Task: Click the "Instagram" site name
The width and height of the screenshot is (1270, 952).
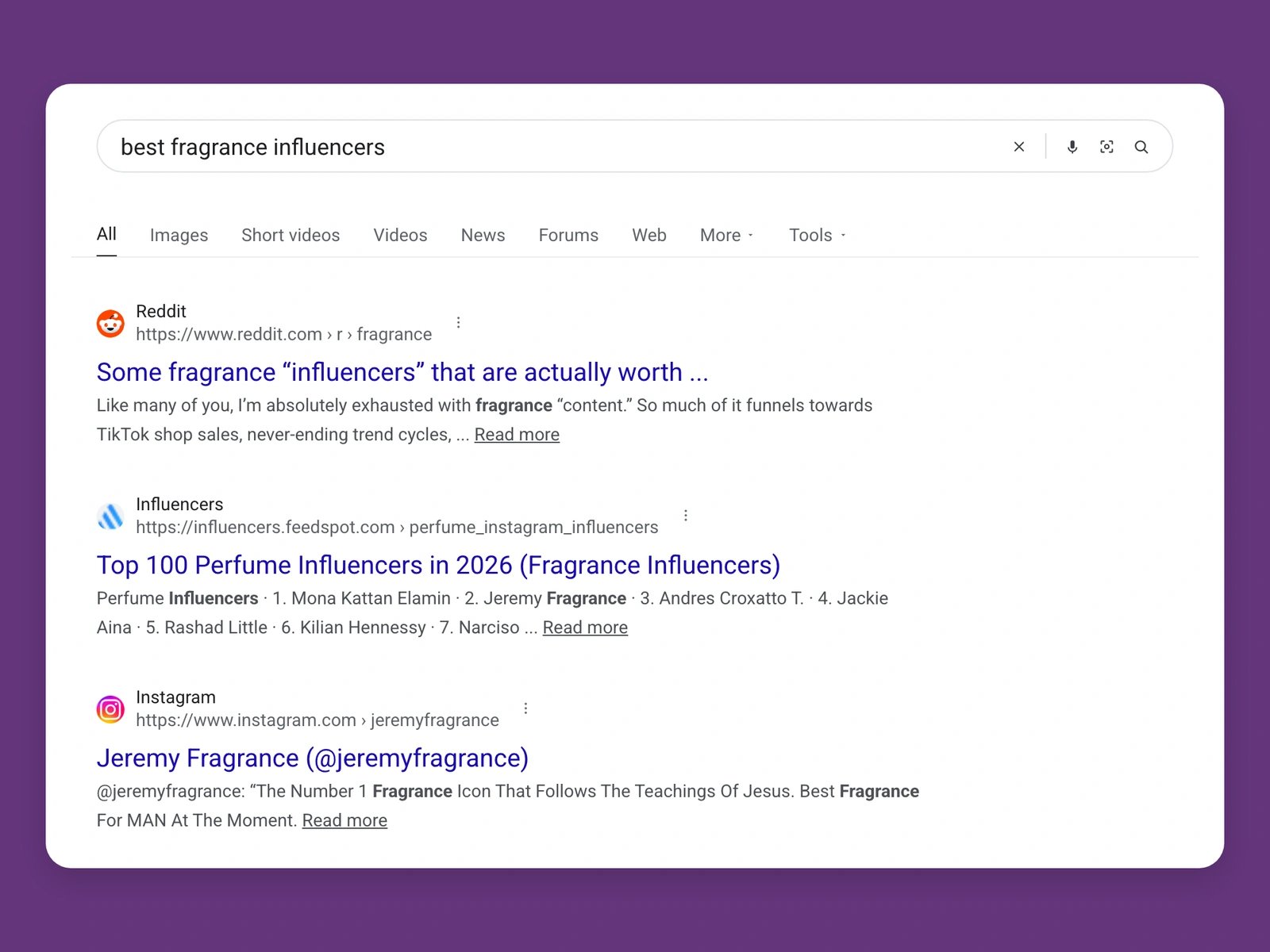Action: tap(175, 697)
